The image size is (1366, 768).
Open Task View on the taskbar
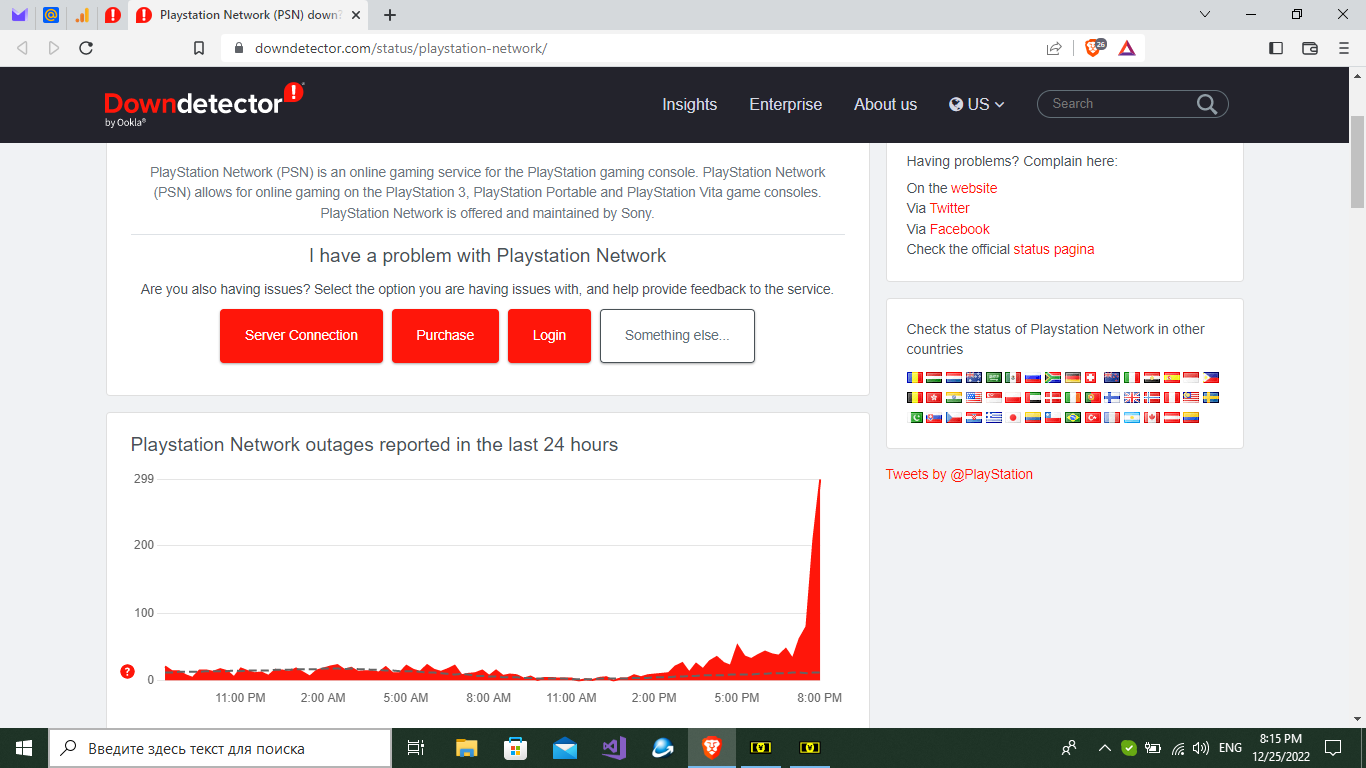[417, 748]
